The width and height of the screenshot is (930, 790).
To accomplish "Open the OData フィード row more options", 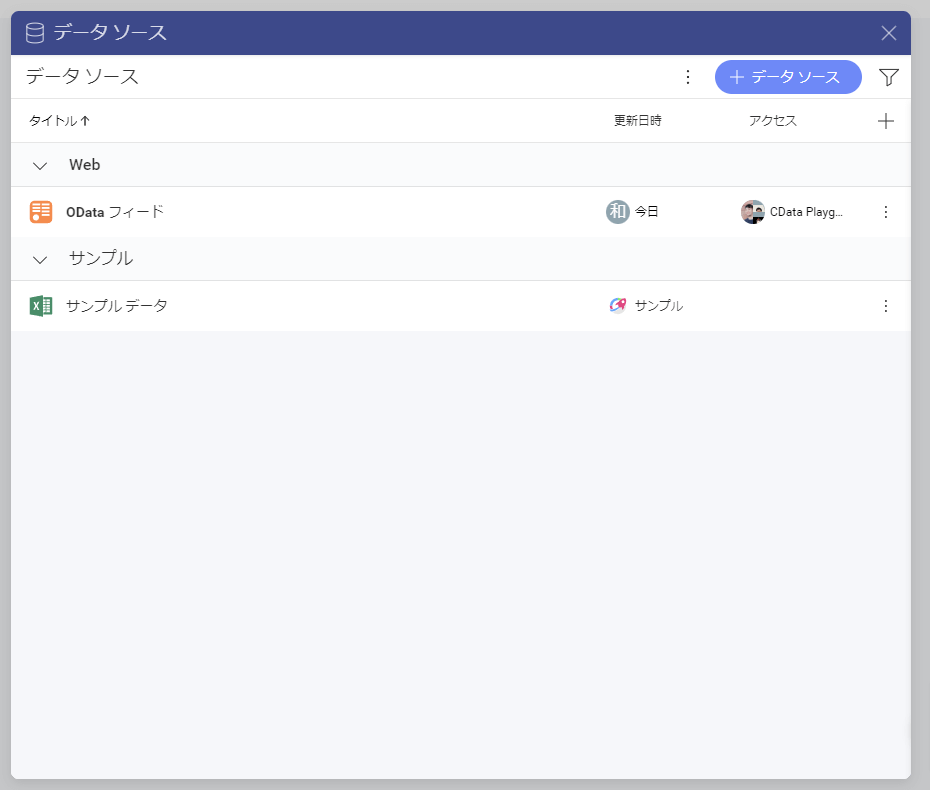I will point(885,212).
